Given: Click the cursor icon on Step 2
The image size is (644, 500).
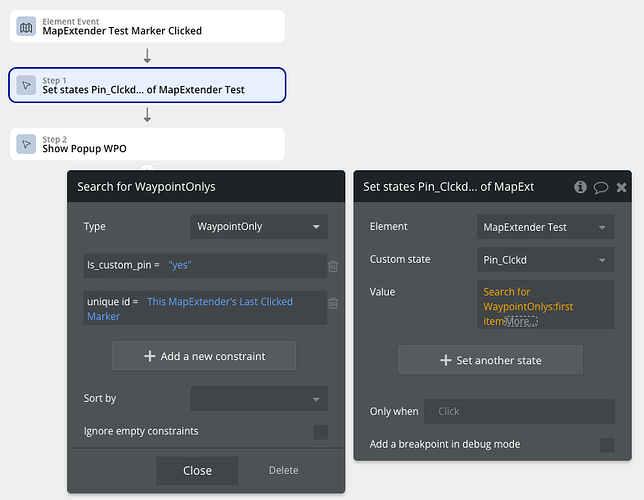Looking at the screenshot, I should [x=27, y=145].
